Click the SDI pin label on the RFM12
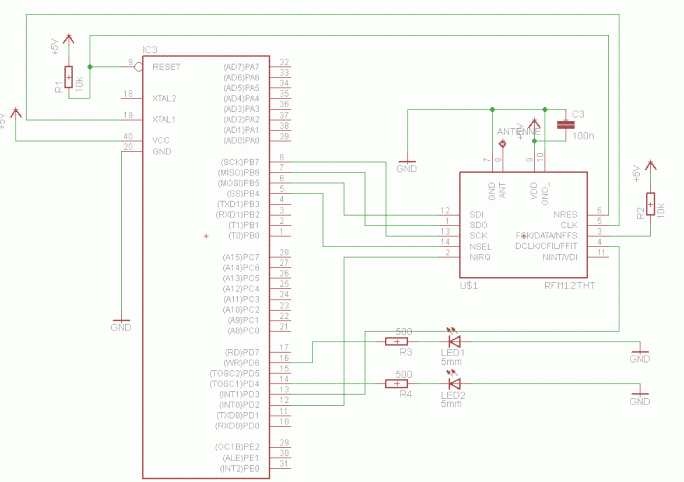 476,215
